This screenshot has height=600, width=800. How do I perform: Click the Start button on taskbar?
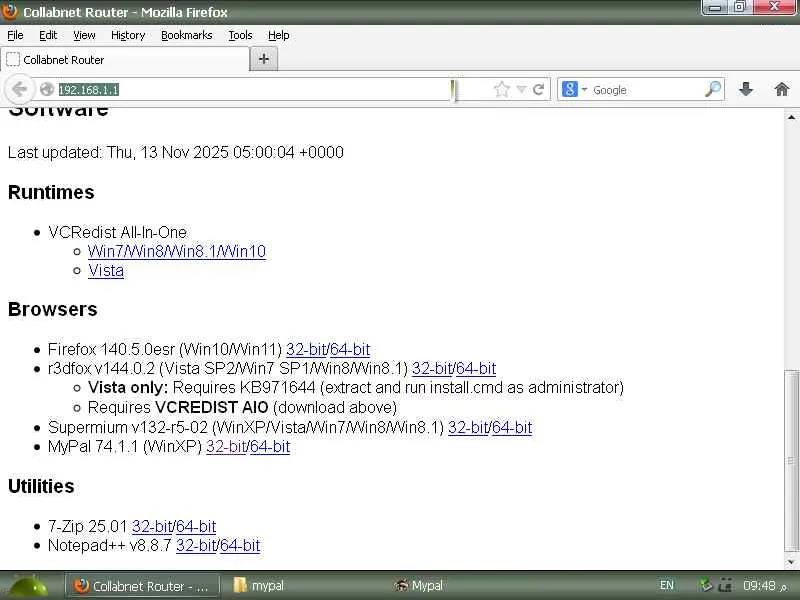29,586
